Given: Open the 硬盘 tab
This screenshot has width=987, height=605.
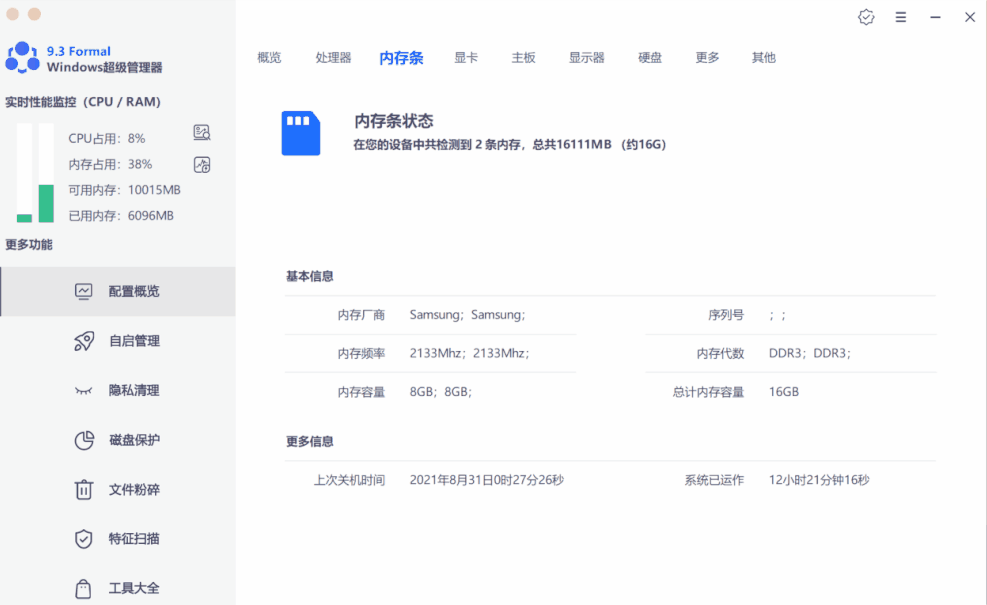Looking at the screenshot, I should 650,58.
